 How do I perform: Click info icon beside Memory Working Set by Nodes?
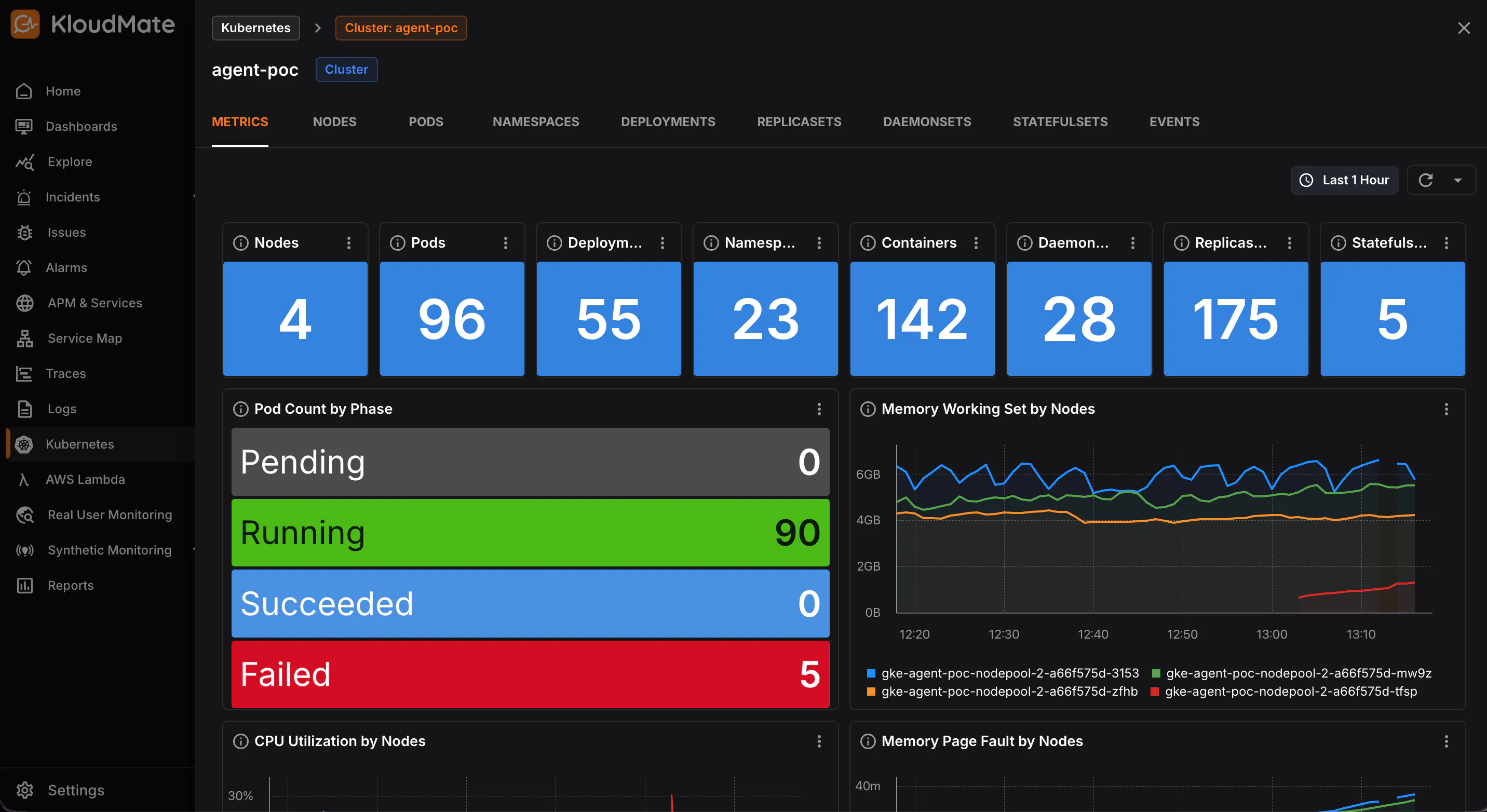coord(868,409)
